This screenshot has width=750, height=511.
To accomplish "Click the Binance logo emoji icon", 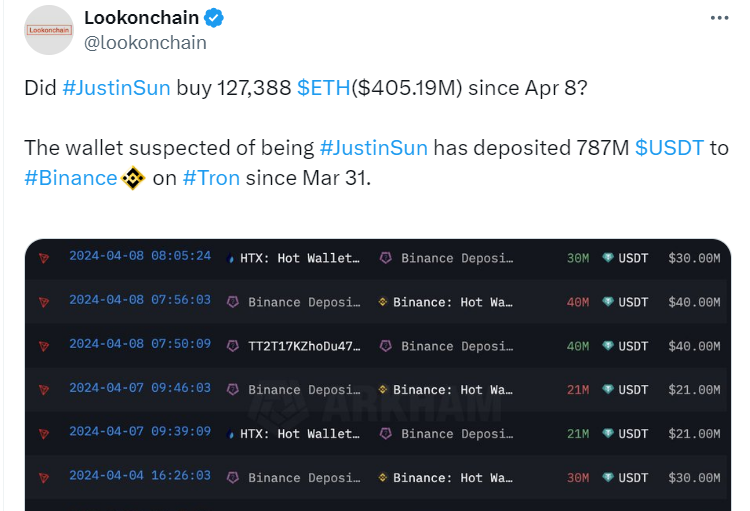I will 134,179.
